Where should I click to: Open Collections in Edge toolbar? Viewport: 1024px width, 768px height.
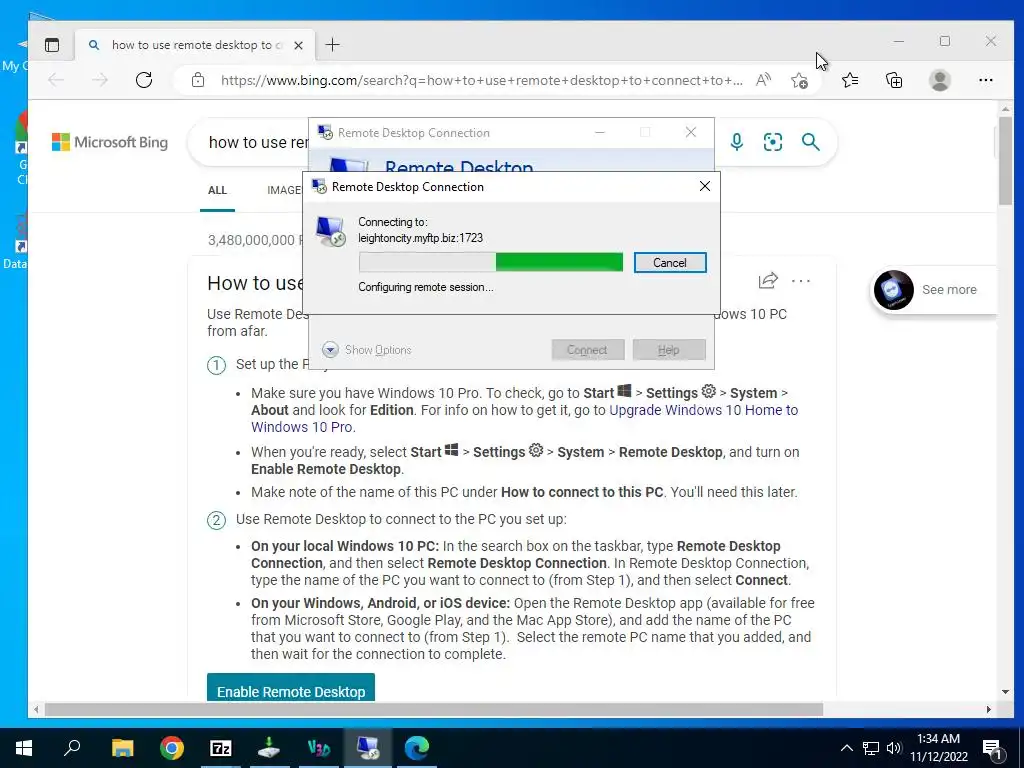pyautogui.click(x=894, y=80)
